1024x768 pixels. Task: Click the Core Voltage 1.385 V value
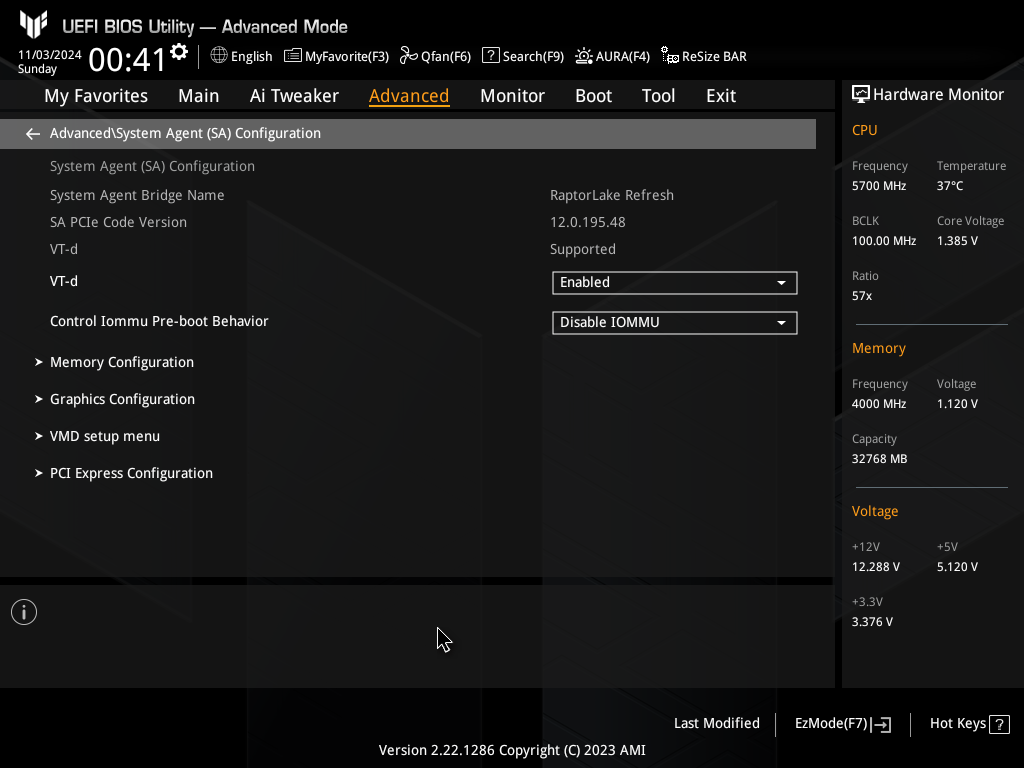tap(957, 241)
